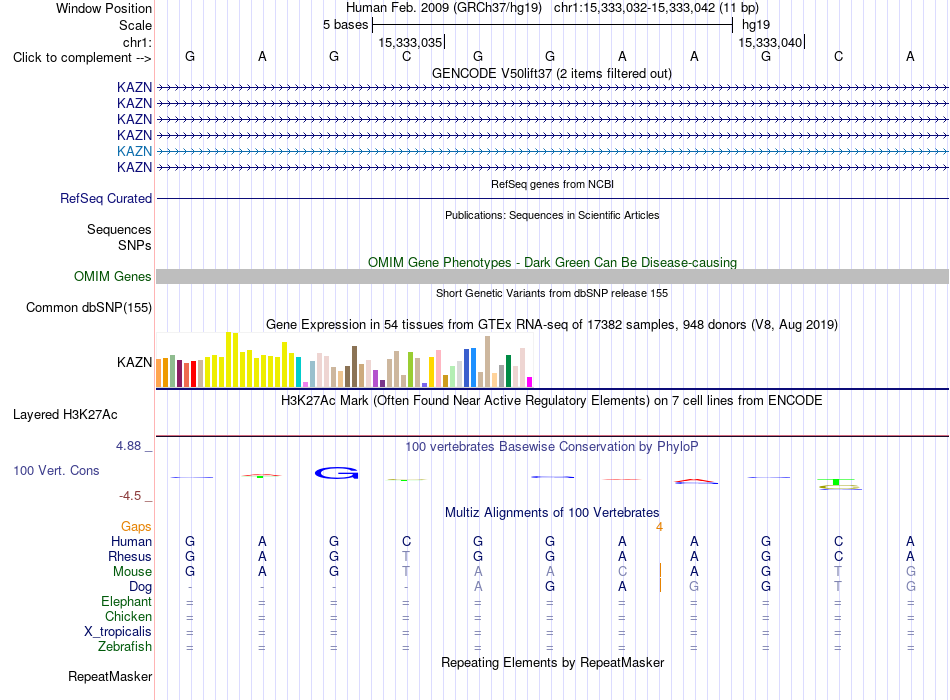
Task: Click the Layered H3K27Ac track label
Action: click(x=65, y=415)
